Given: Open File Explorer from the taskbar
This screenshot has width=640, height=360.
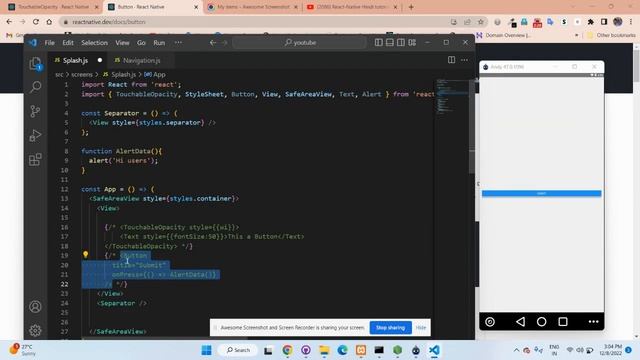Looking at the screenshot, I should (x=324, y=350).
